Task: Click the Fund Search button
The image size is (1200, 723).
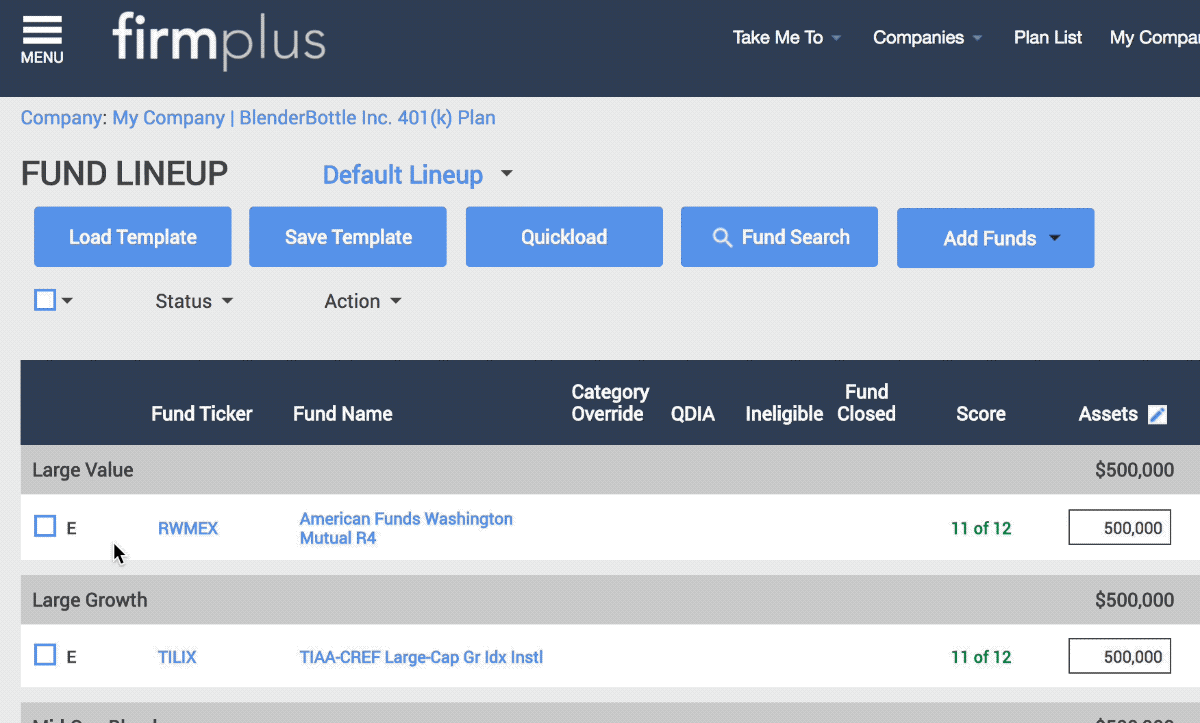Action: [x=779, y=237]
